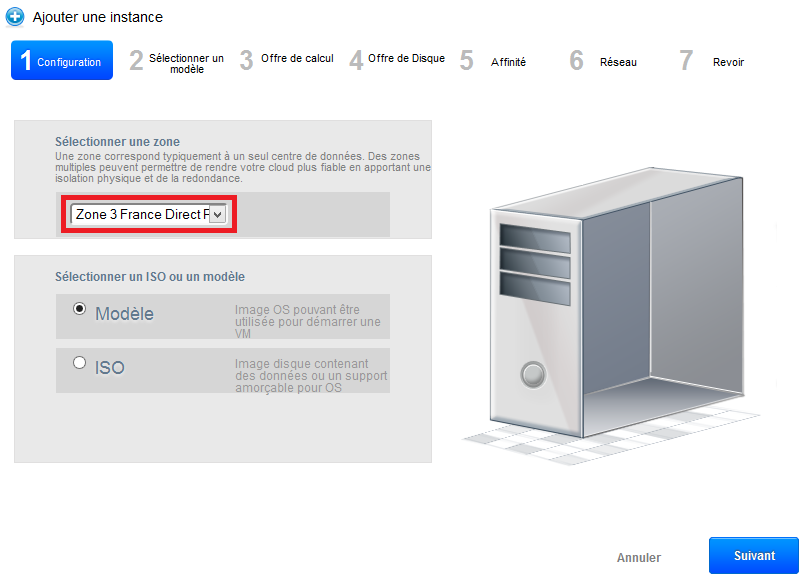810x581 pixels.
Task: Choose the ISO radio button
Action: point(80,363)
